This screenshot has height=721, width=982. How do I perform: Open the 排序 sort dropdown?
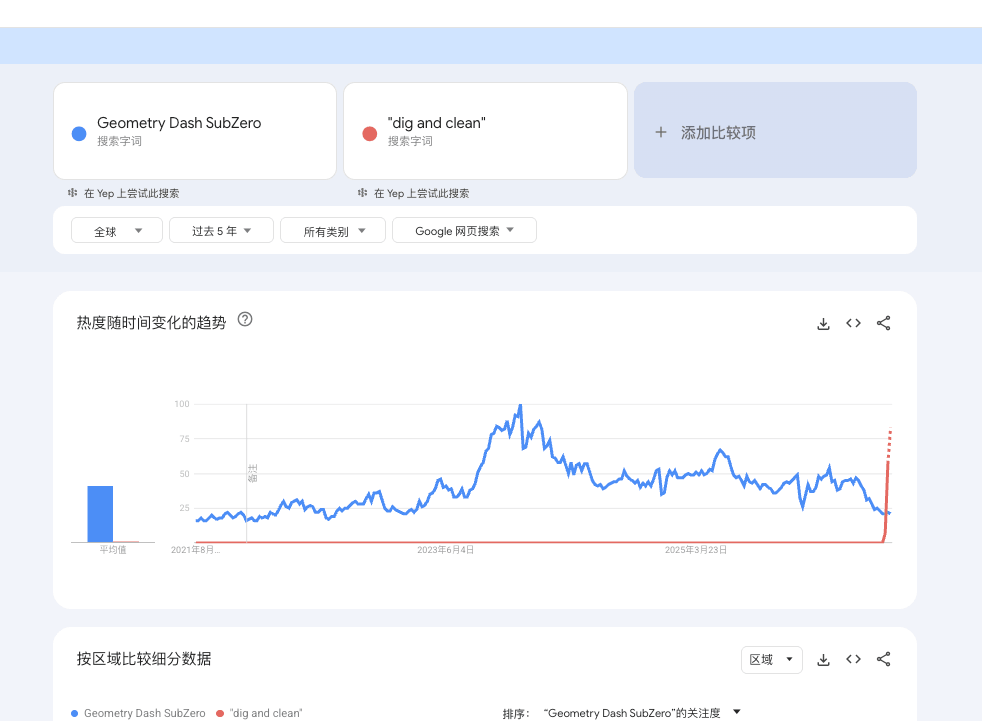641,713
